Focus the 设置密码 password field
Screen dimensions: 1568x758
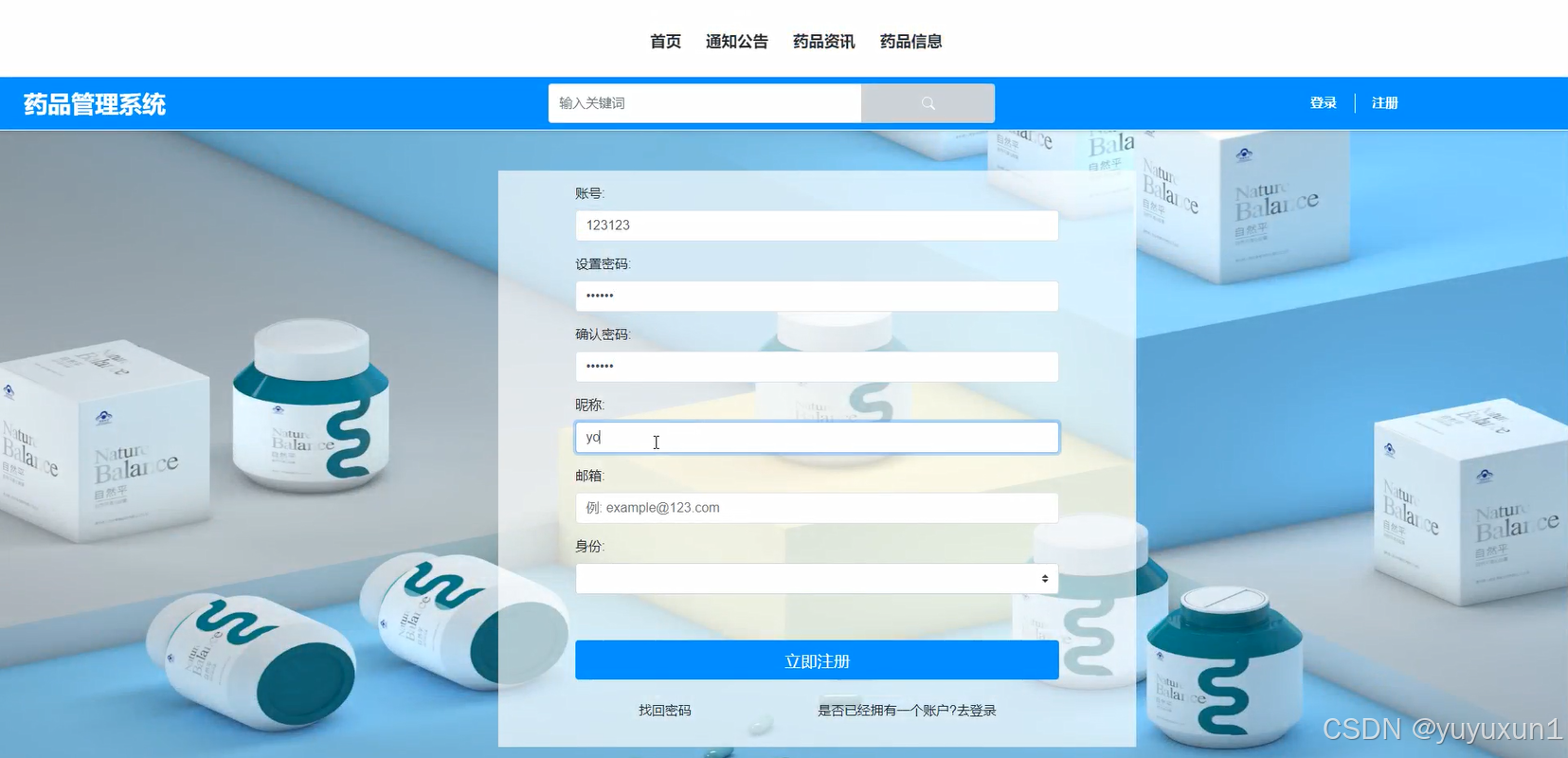(817, 296)
